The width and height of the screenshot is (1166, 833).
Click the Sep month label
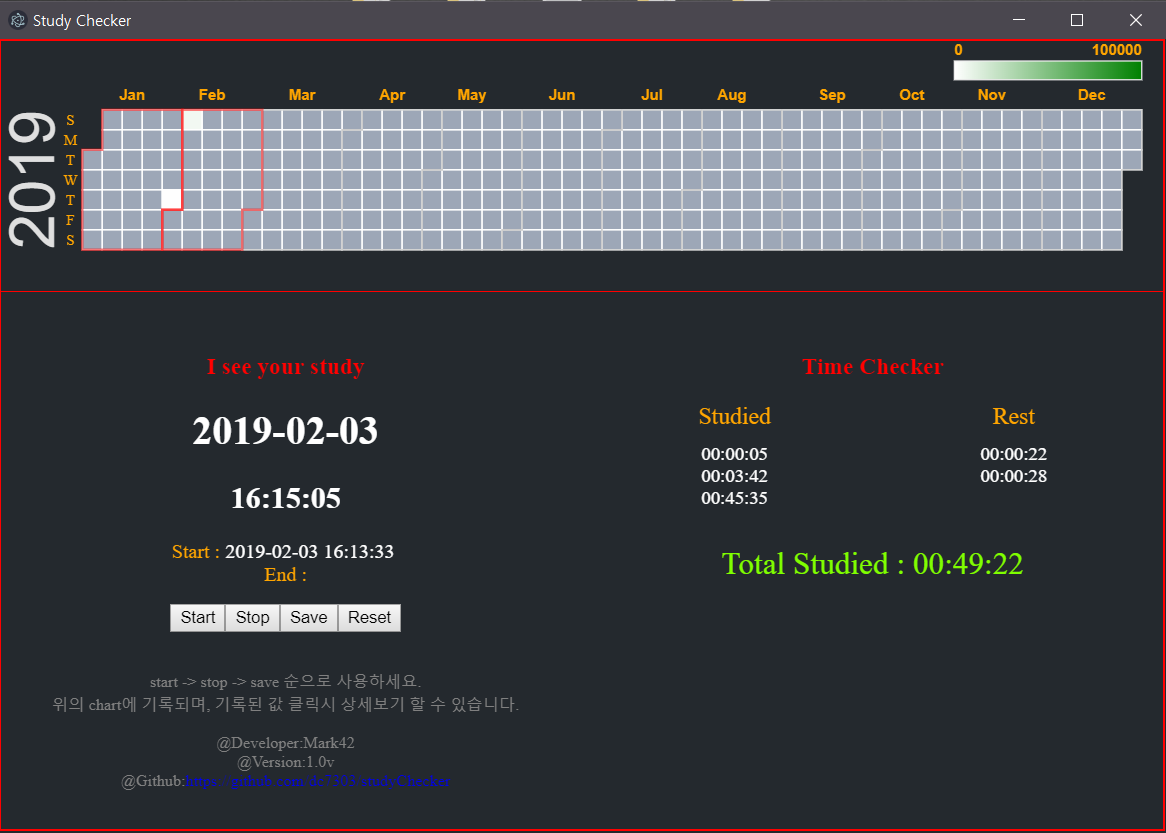point(832,94)
